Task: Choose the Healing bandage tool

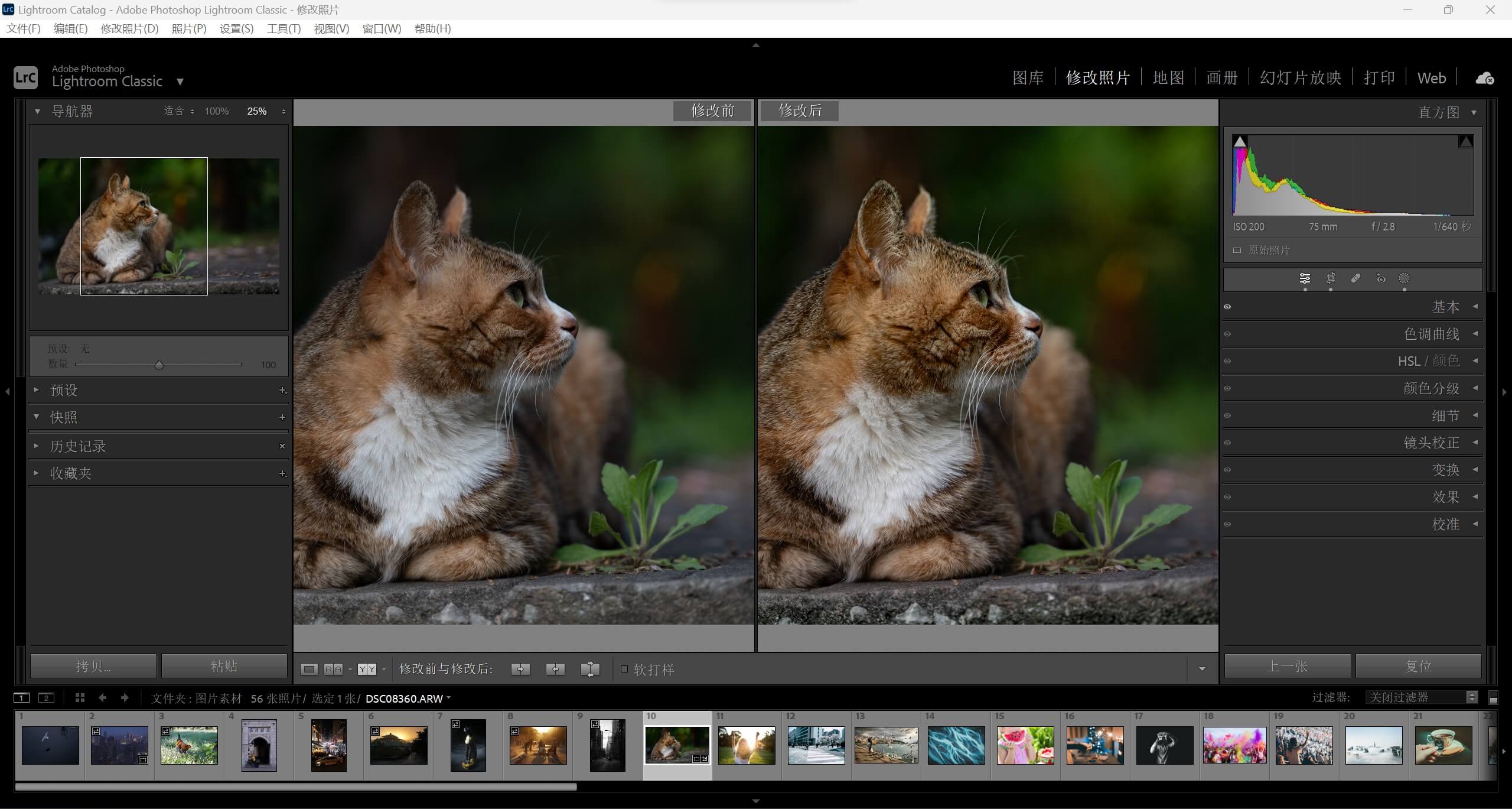Action: point(1355,278)
